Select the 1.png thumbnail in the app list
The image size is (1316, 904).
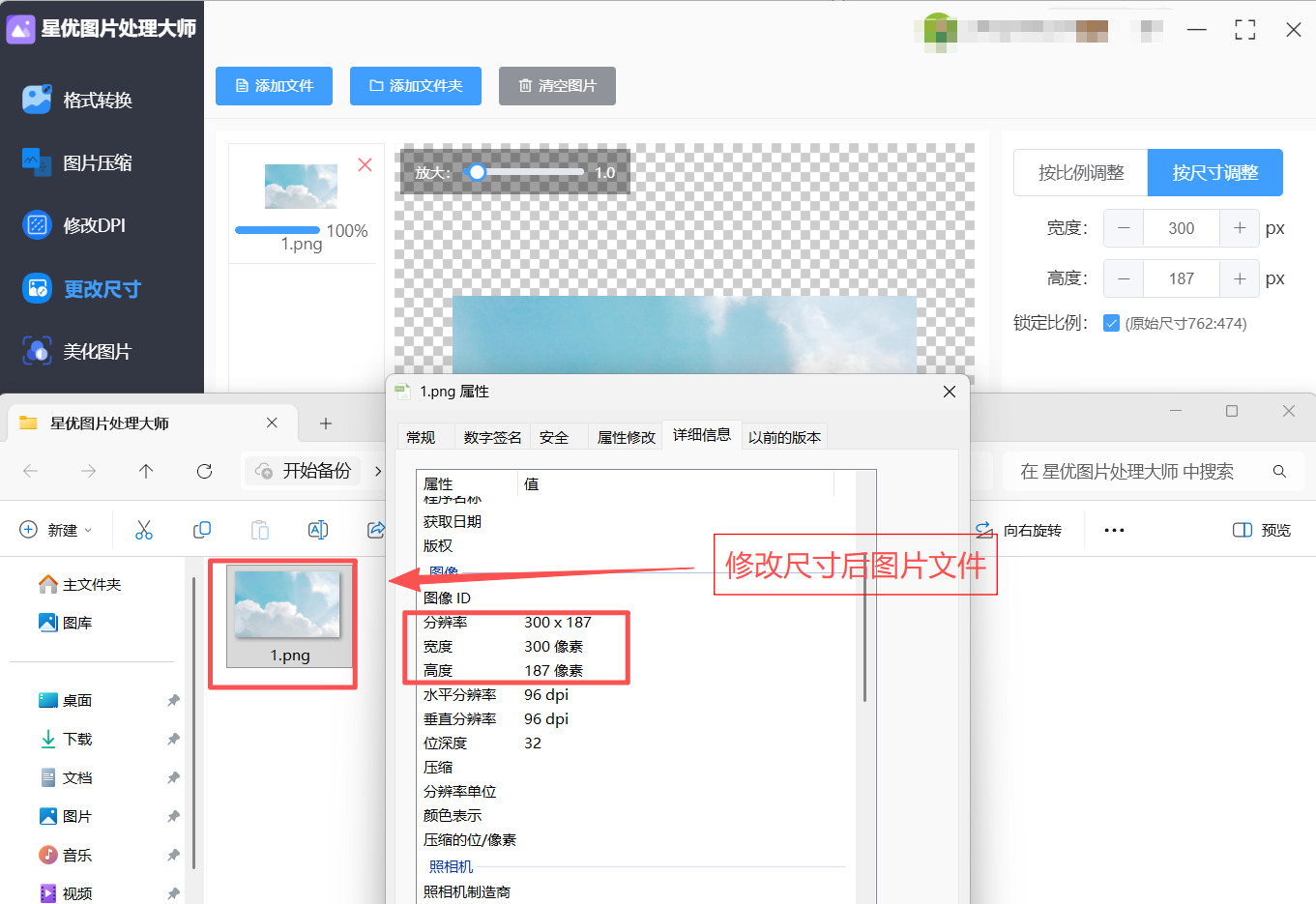click(302, 186)
